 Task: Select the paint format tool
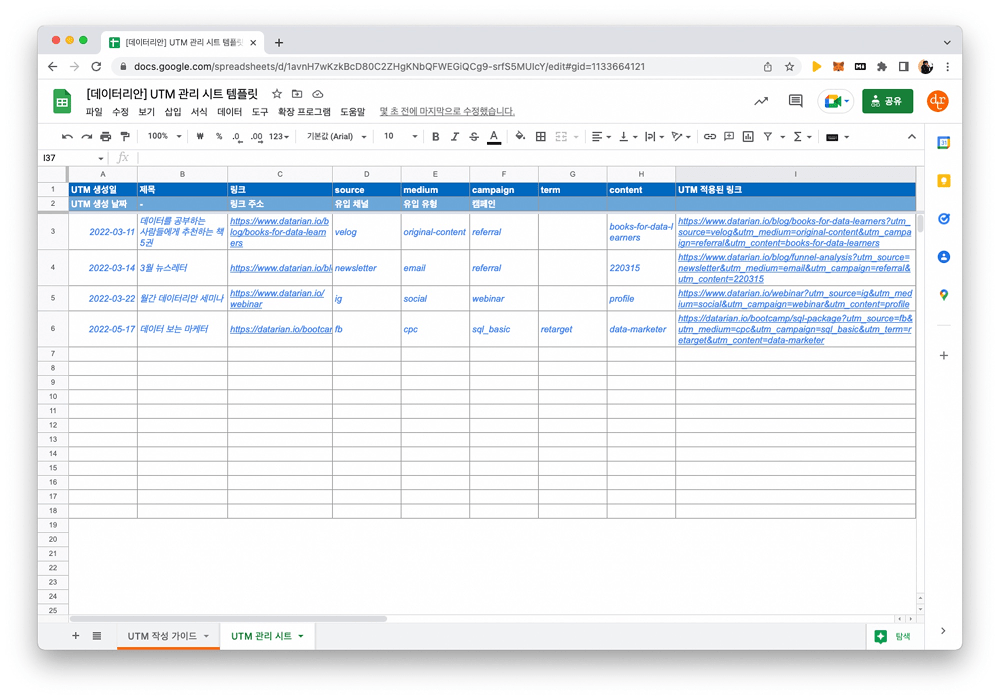[125, 137]
